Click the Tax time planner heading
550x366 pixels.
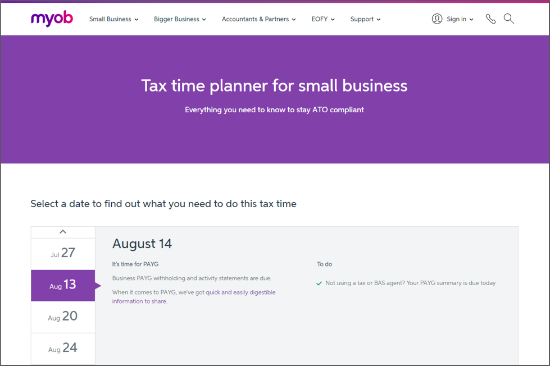[x=274, y=86]
